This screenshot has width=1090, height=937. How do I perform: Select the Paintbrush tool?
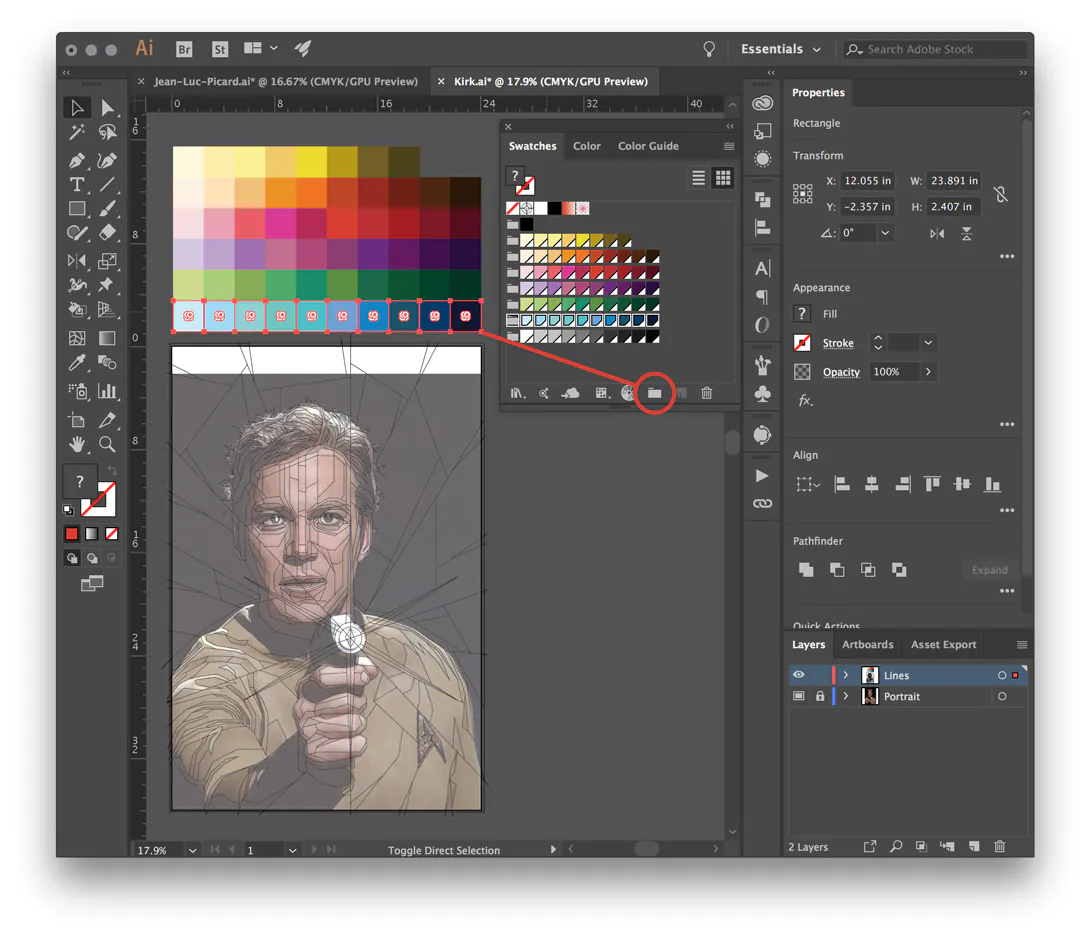[x=107, y=209]
